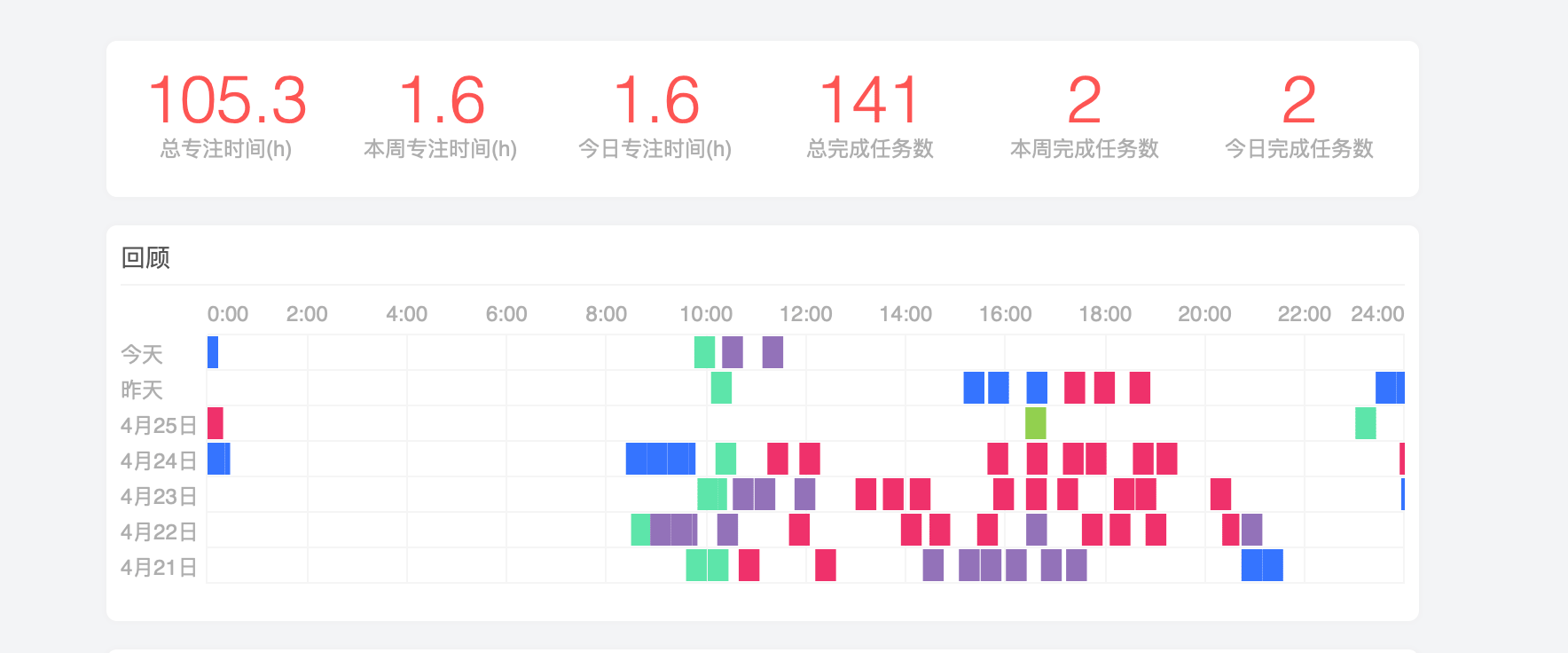Click the long blue block before 10:00 on 4月24日

[x=661, y=459]
